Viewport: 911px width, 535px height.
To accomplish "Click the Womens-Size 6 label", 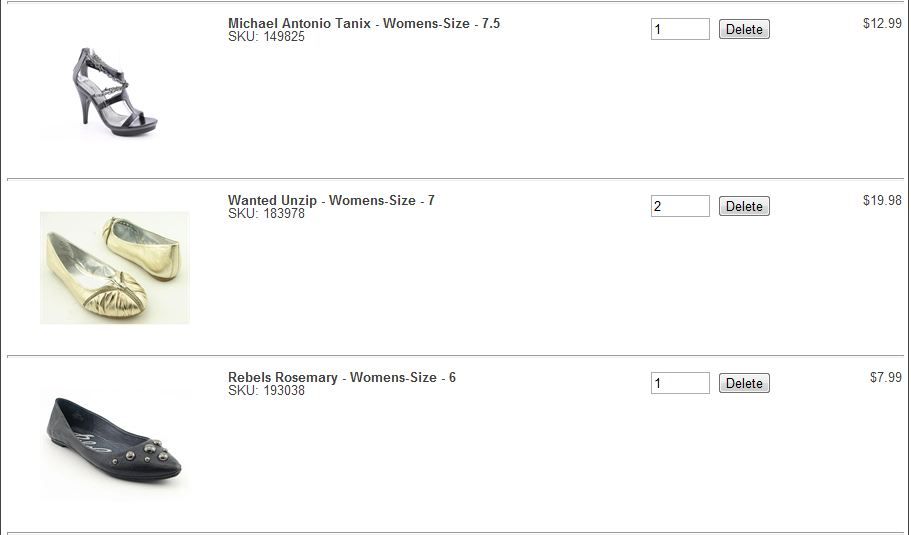I will click(x=402, y=377).
